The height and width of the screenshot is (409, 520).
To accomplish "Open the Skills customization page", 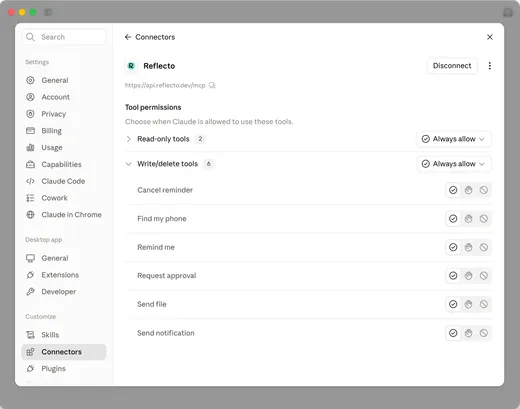I will point(64,335).
